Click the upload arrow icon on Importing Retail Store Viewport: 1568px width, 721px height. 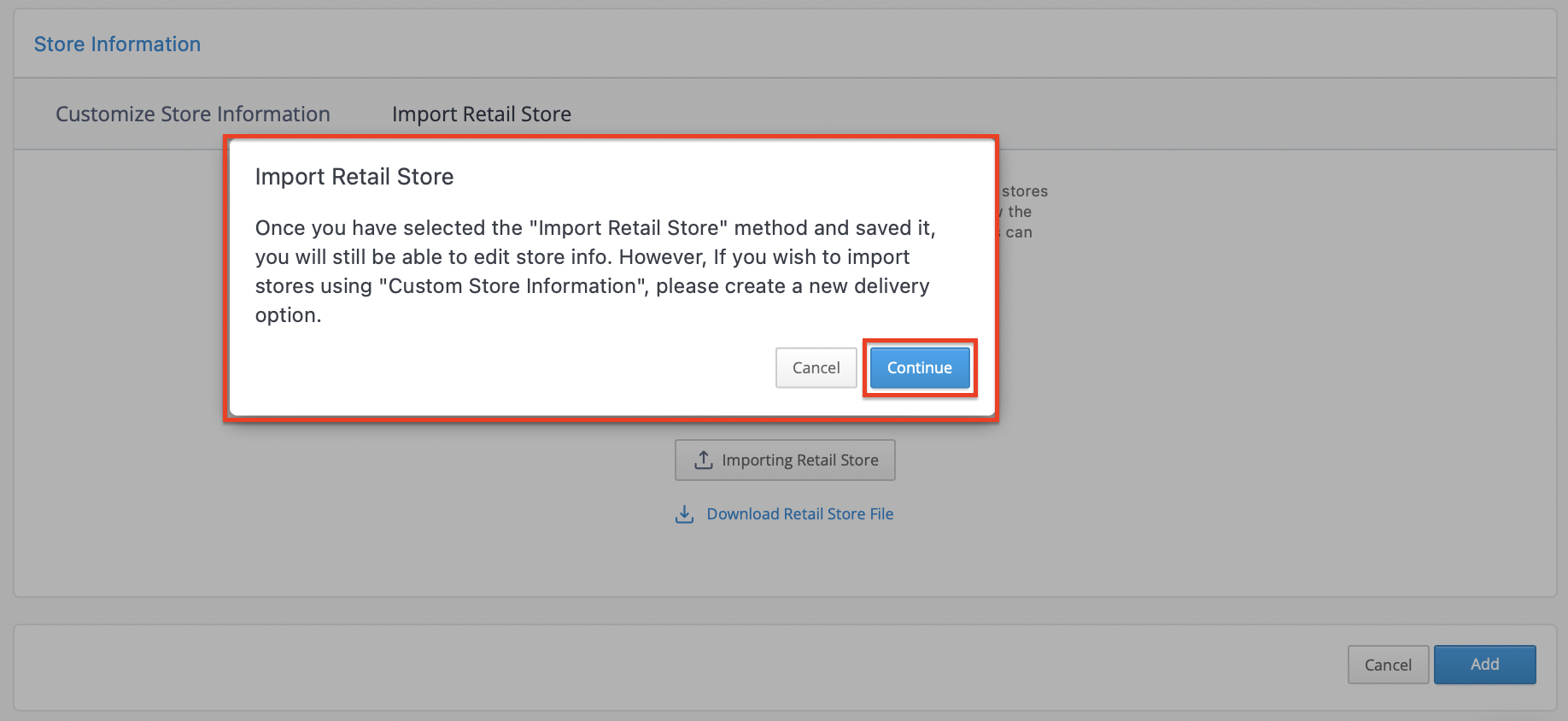click(x=704, y=460)
